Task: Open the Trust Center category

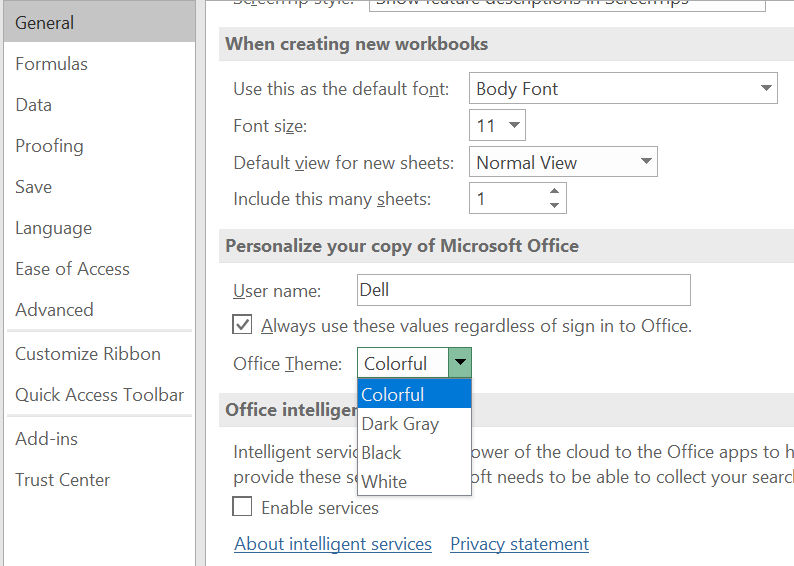Action: pos(62,480)
